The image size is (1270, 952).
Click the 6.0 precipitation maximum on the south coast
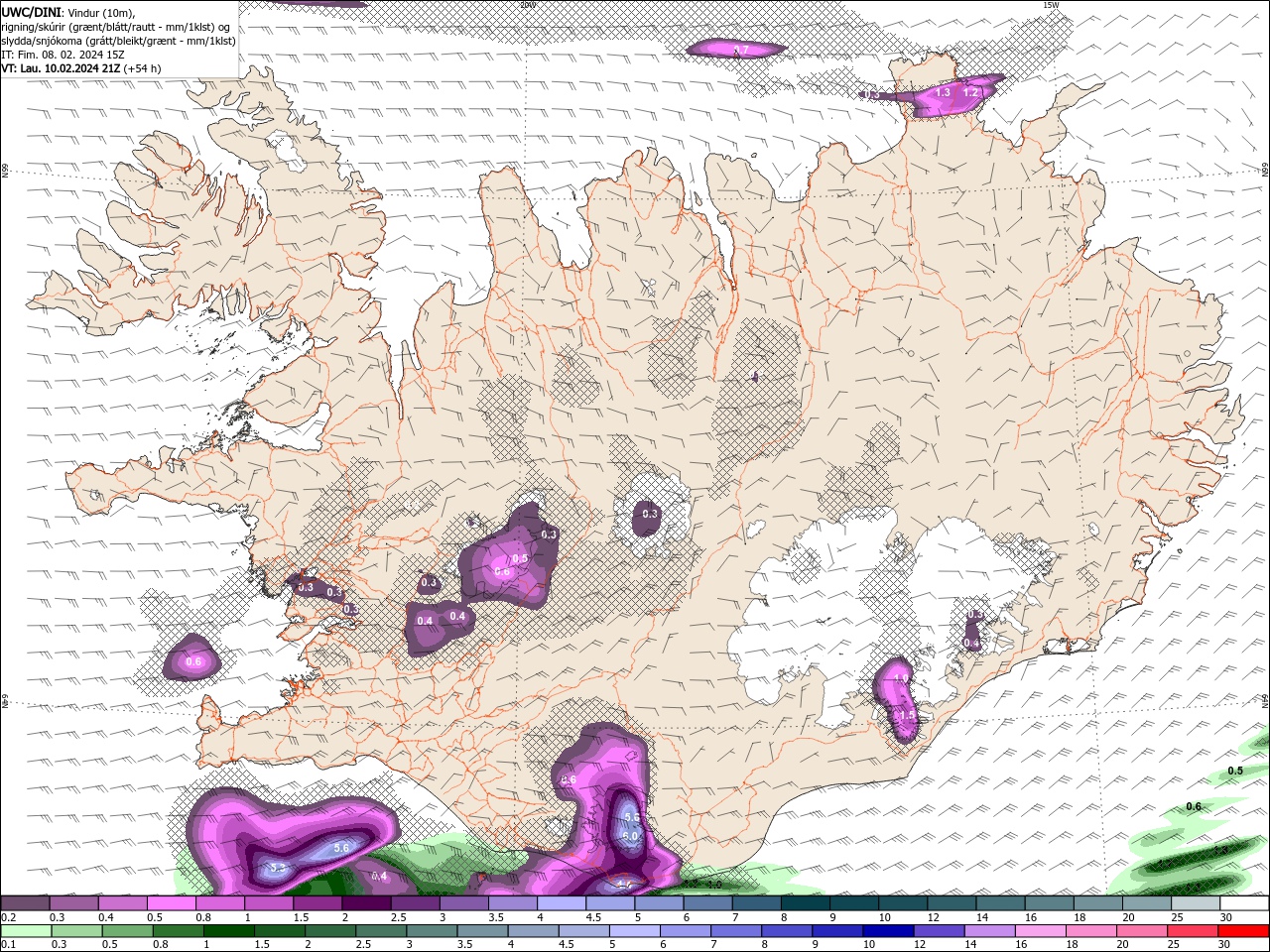pyautogui.click(x=630, y=836)
